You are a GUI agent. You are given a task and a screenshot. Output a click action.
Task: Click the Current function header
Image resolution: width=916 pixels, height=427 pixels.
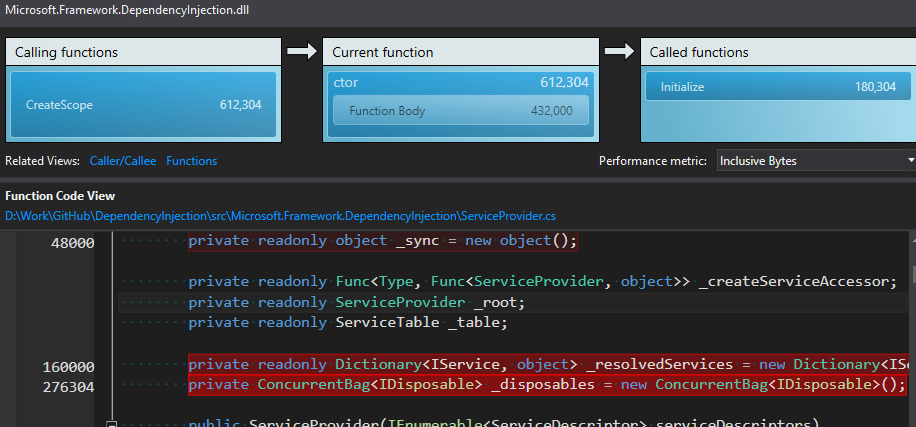click(x=460, y=52)
